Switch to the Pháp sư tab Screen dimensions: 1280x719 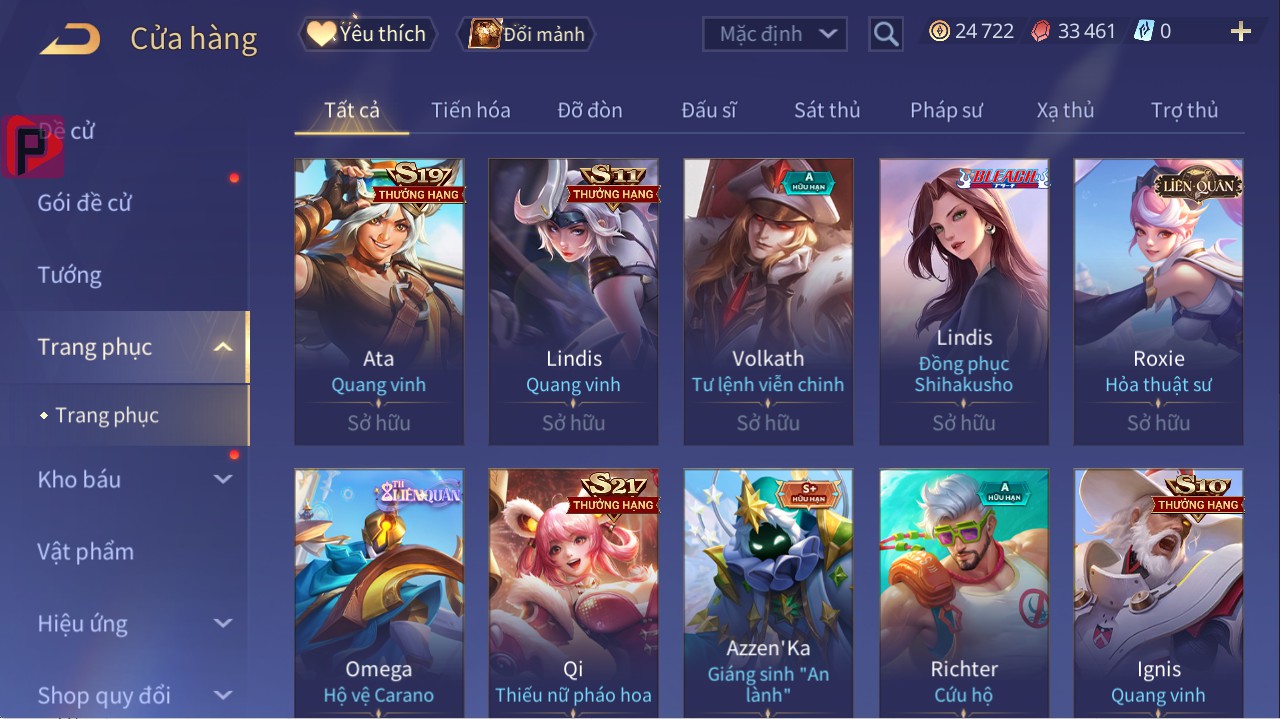pos(946,110)
